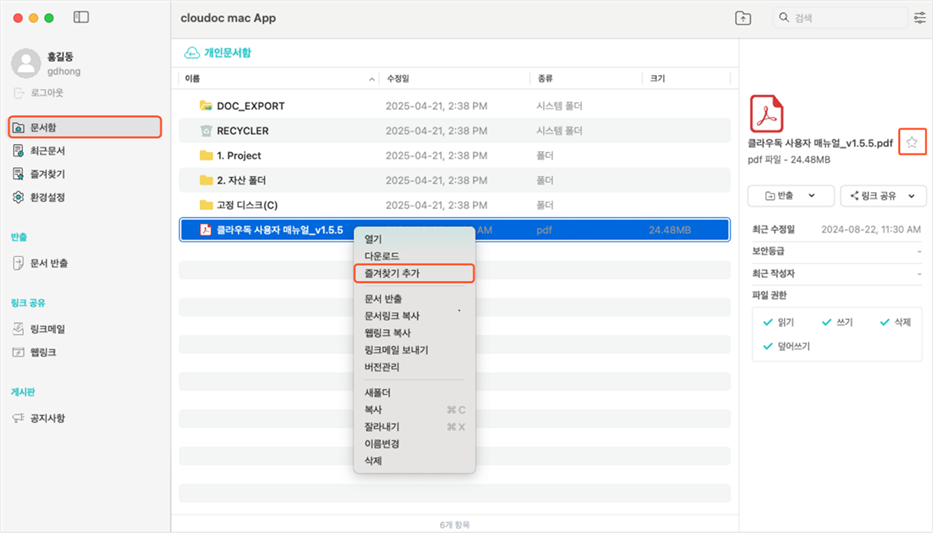Toggle the 읽기 permission checkbox
This screenshot has width=933, height=533.
(768, 322)
